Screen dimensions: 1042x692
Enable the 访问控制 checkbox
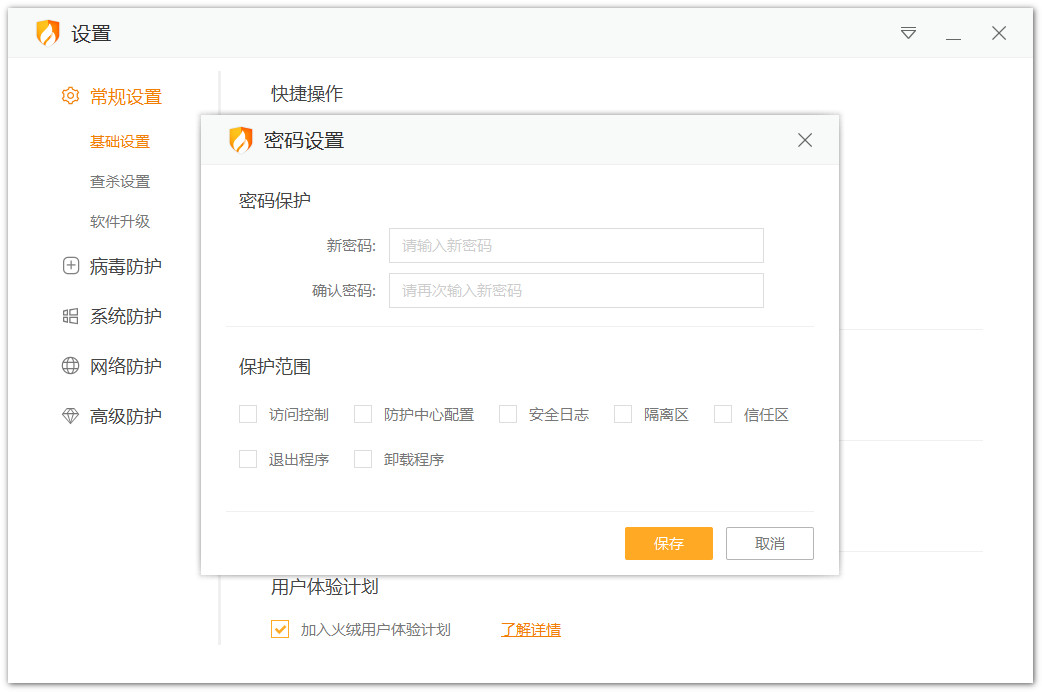point(248,414)
